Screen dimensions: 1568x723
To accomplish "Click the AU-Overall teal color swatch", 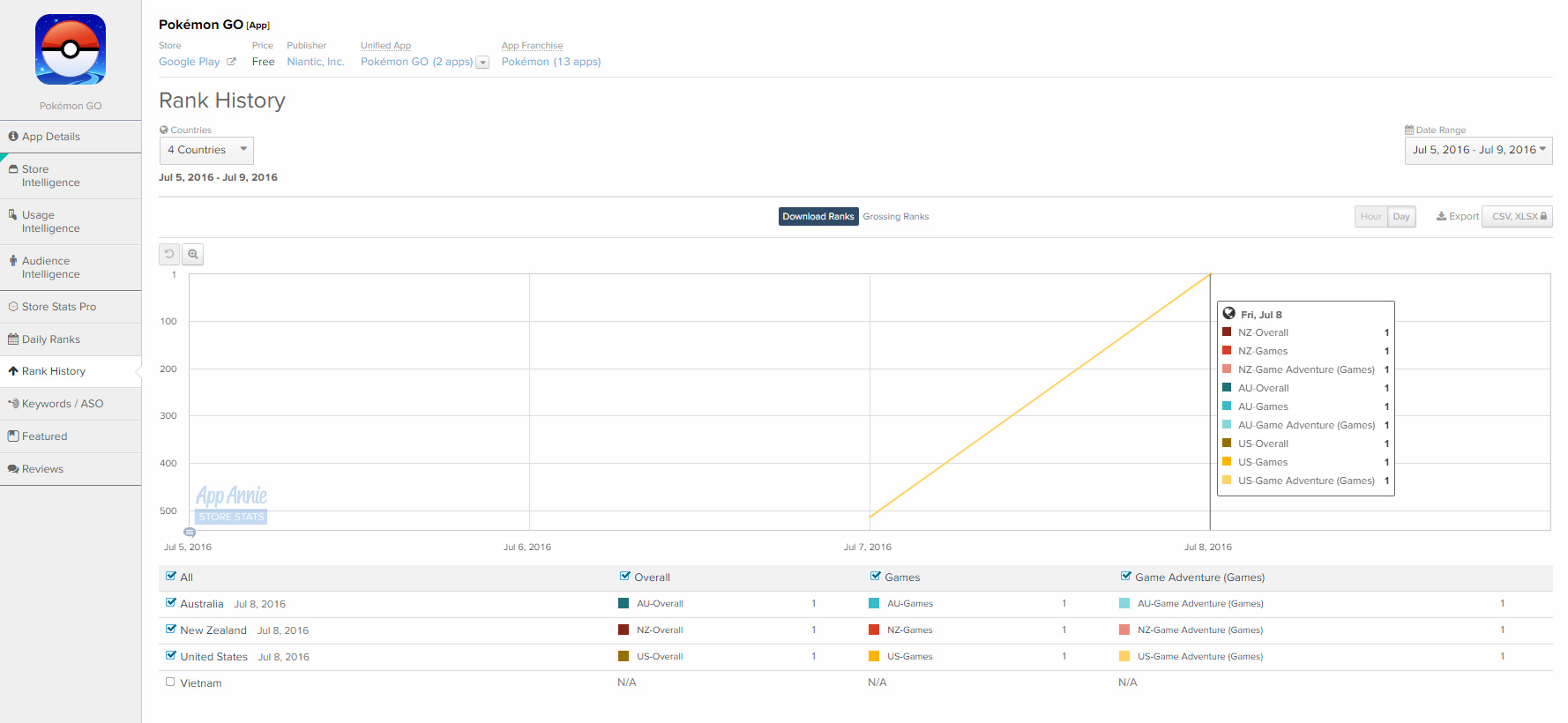I will click(623, 603).
